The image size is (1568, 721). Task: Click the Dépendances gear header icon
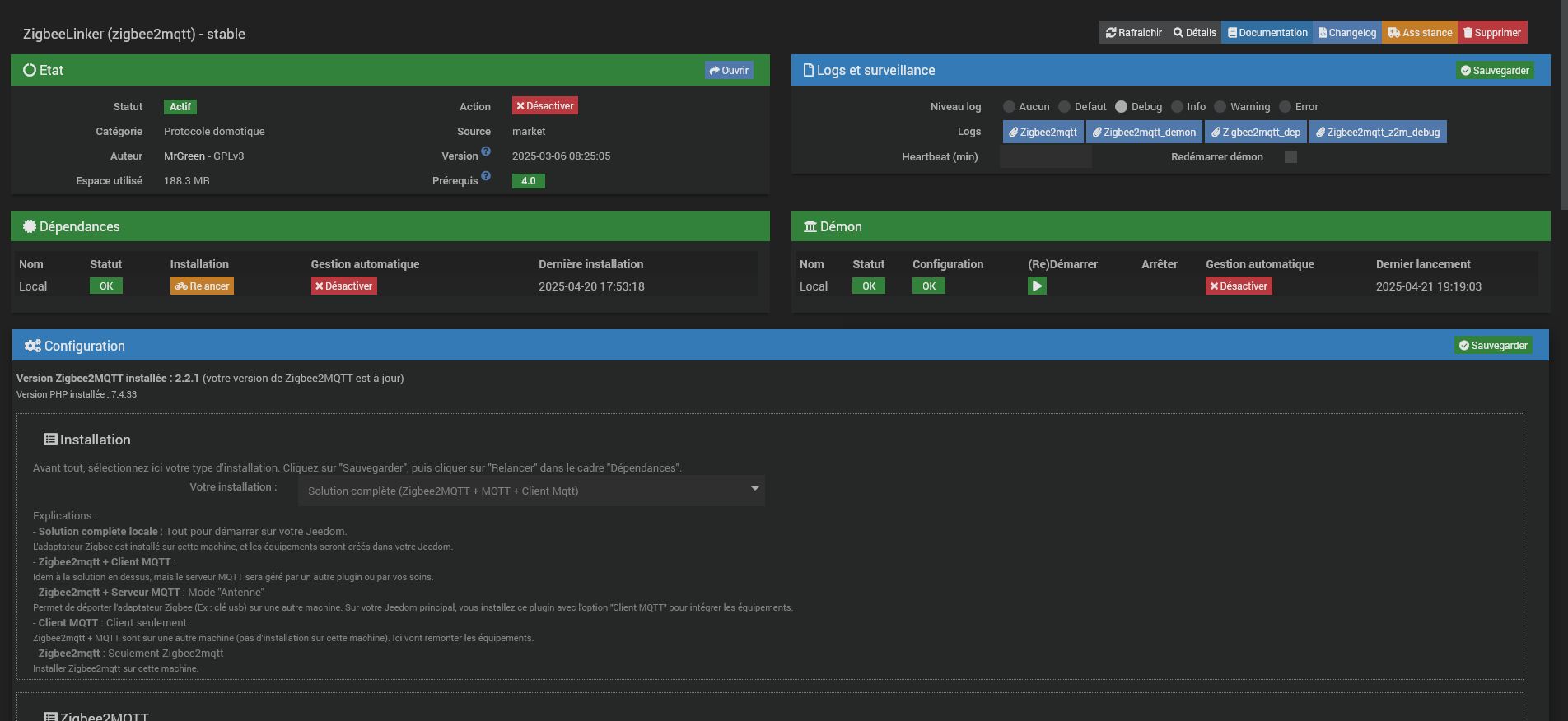point(30,226)
